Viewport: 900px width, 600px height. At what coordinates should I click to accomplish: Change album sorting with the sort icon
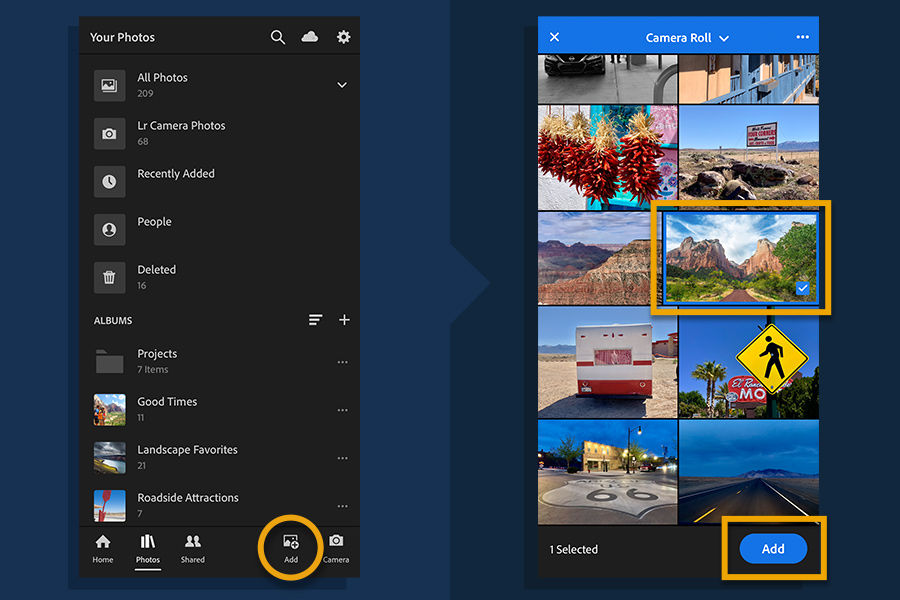[315, 320]
